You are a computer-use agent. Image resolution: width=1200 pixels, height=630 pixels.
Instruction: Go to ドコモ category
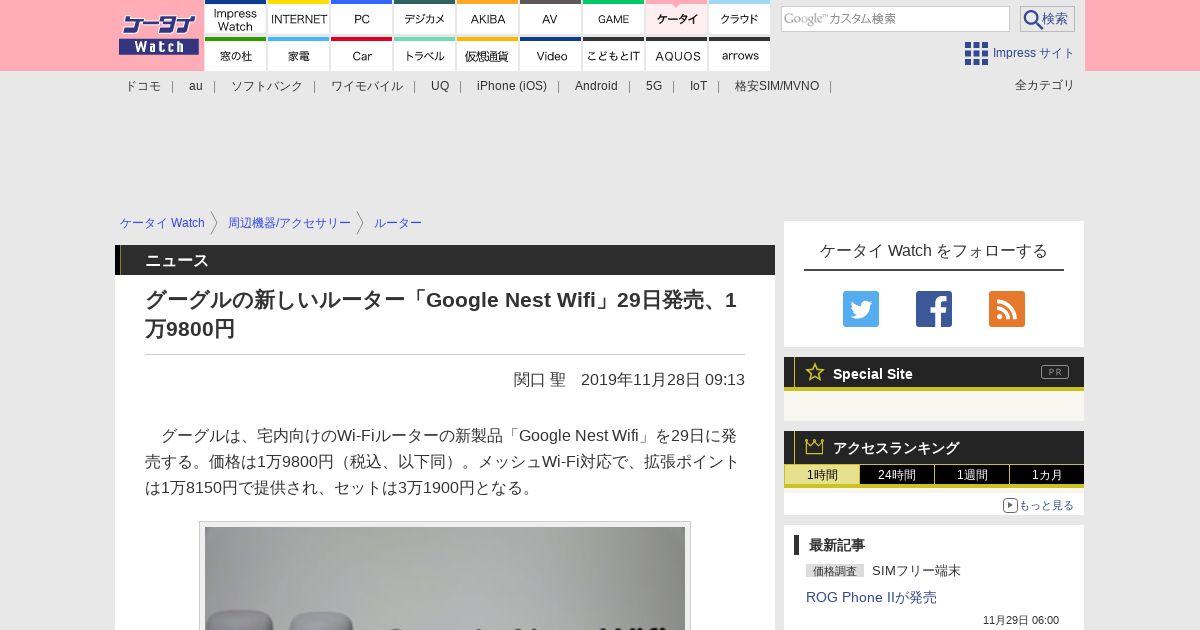(x=143, y=86)
